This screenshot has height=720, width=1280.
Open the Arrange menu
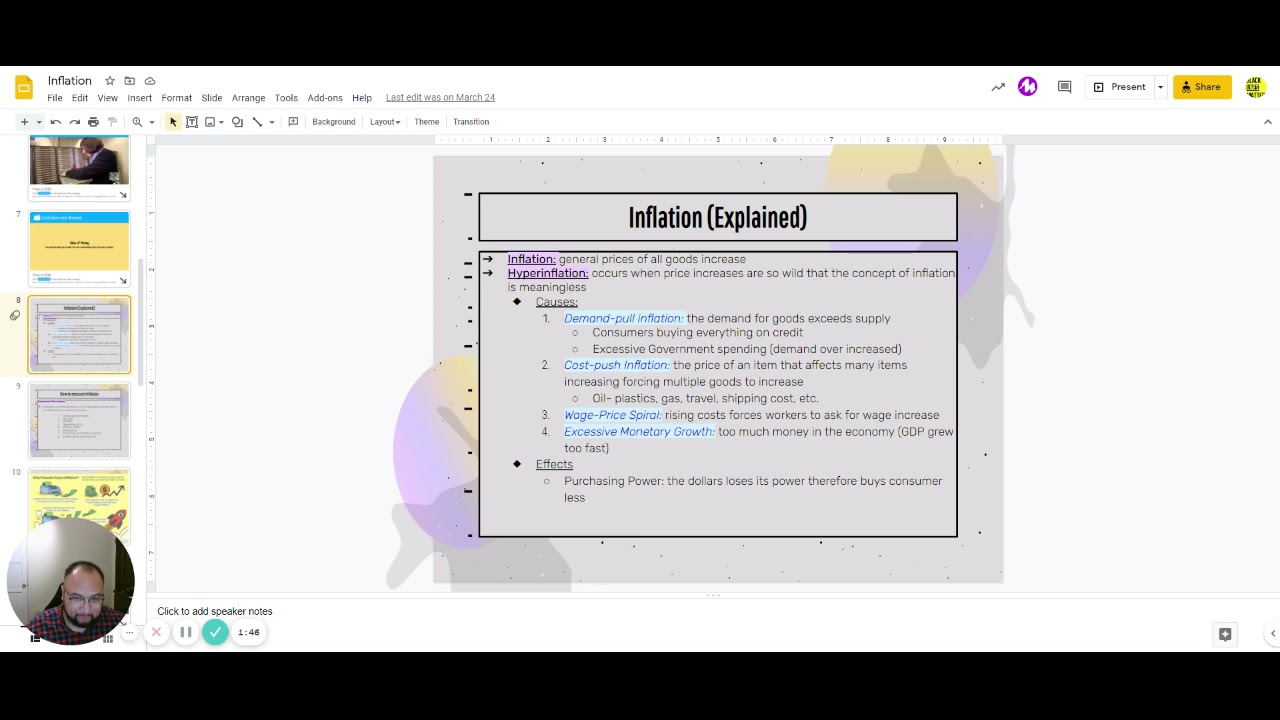[249, 98]
